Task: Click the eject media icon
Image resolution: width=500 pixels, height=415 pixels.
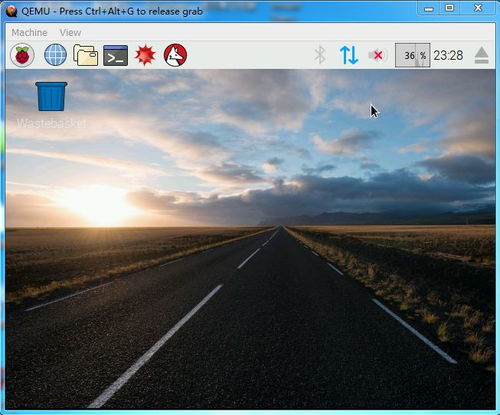Action: [481, 55]
